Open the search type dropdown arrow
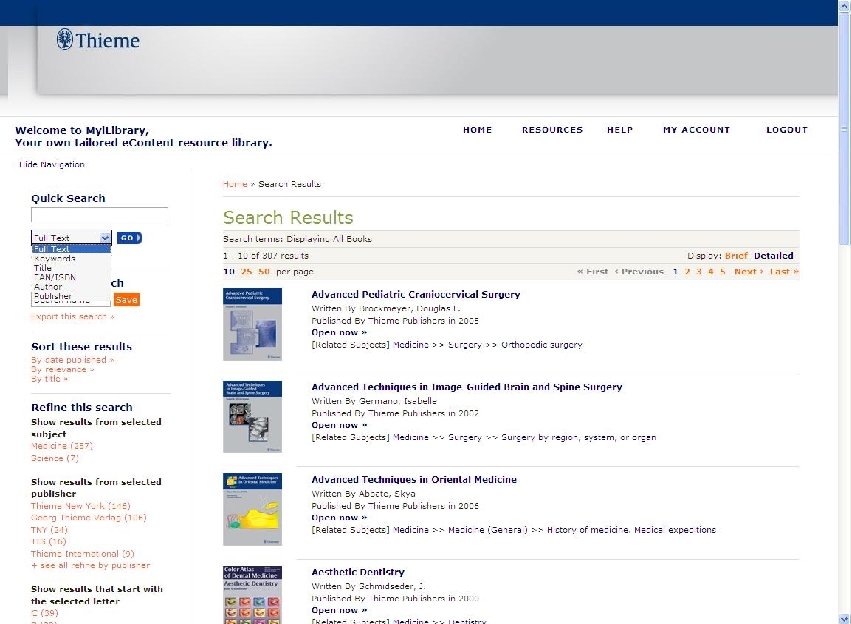Image resolution: width=851 pixels, height=624 pixels. pos(105,238)
